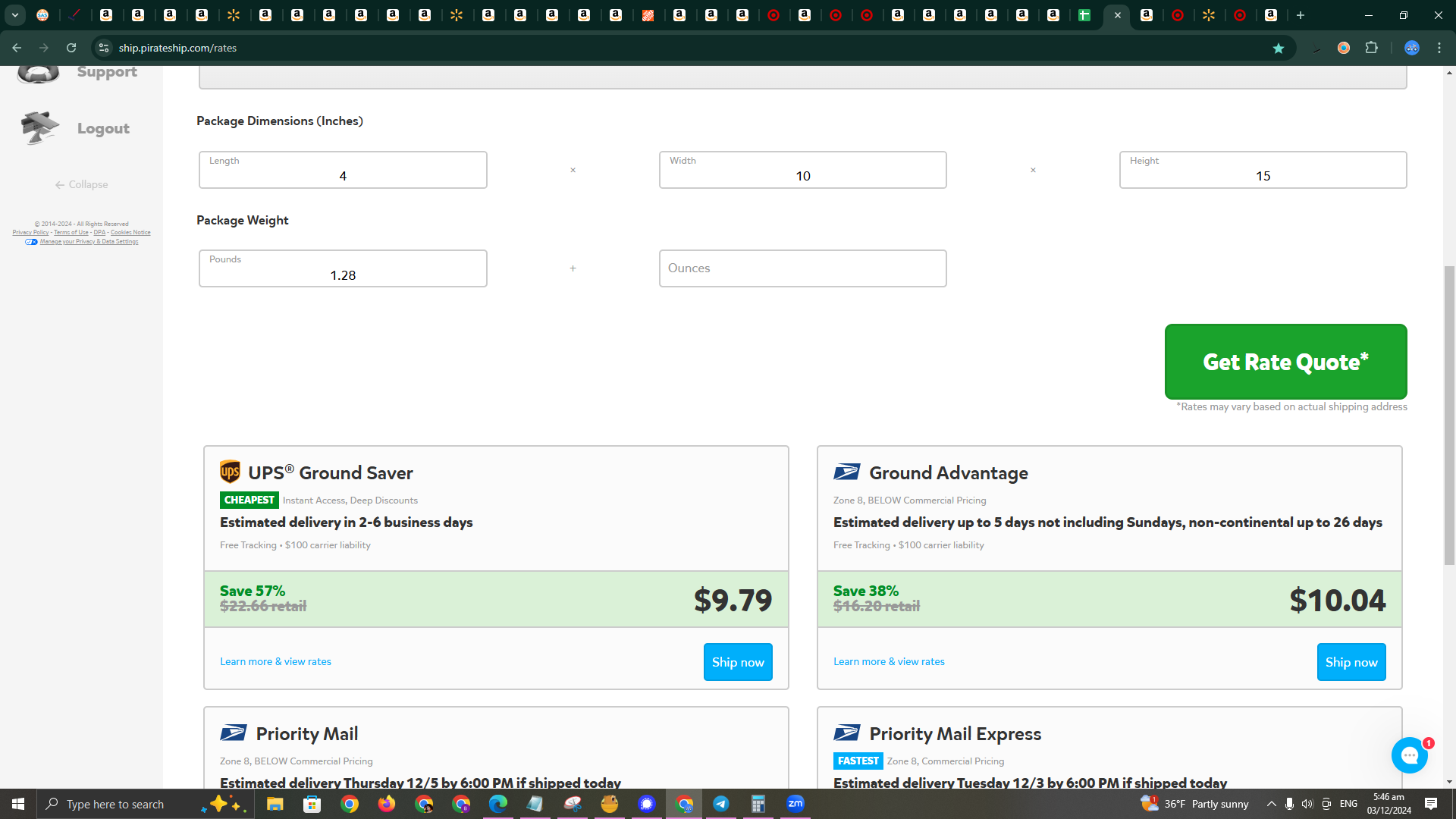Switch to the Home Depot tab

648,15
